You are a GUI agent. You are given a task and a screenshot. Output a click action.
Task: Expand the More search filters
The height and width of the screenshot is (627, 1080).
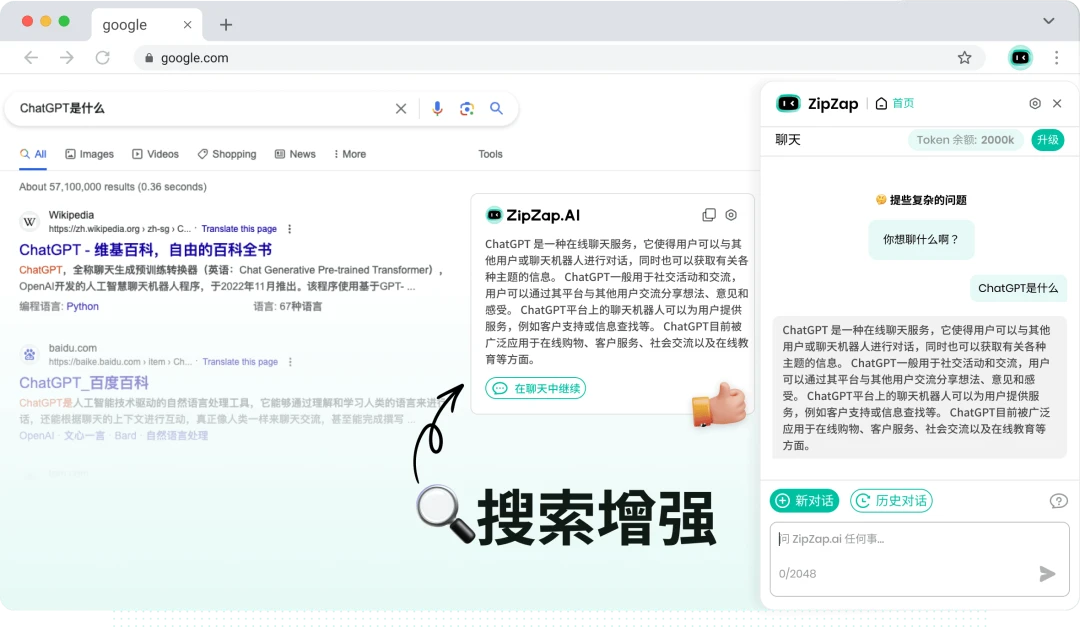click(350, 154)
